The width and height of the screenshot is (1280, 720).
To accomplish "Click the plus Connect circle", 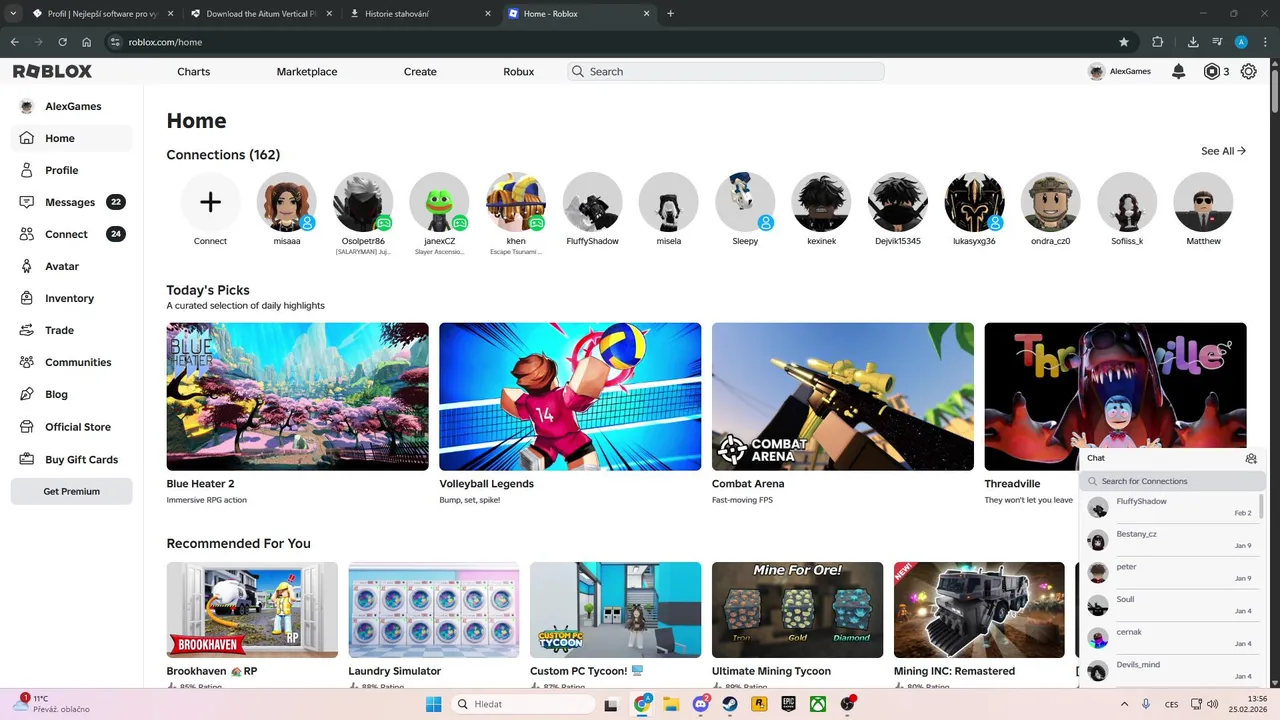I will pos(210,202).
